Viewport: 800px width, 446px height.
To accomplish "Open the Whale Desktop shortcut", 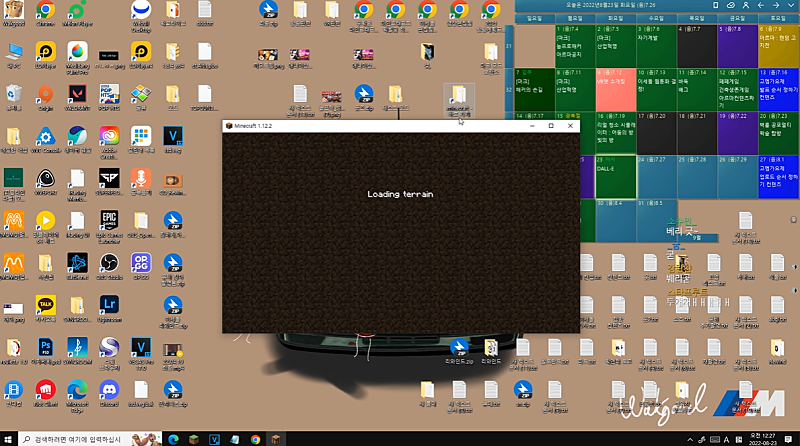I will [x=141, y=16].
